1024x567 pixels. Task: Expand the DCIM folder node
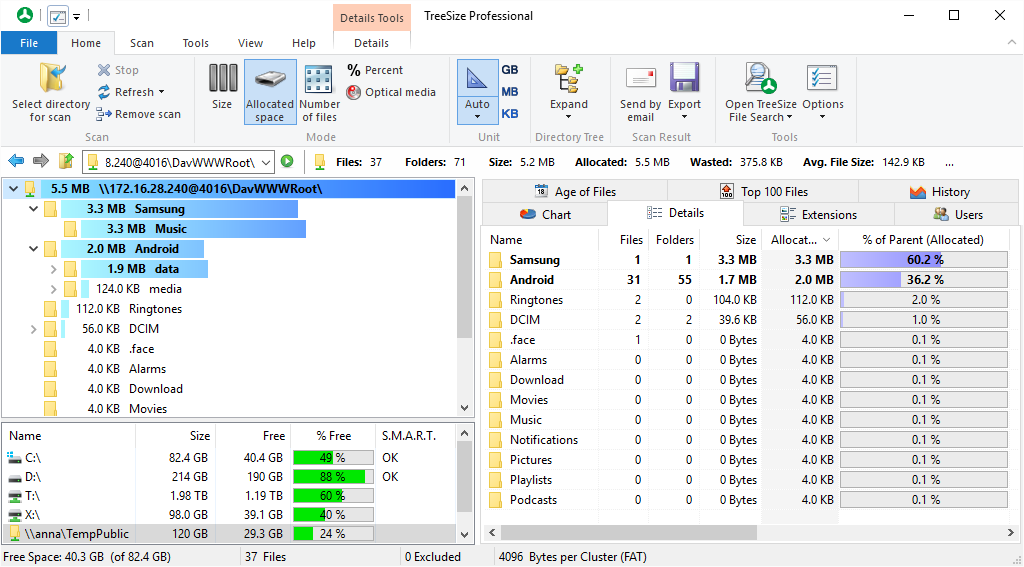coord(33,329)
